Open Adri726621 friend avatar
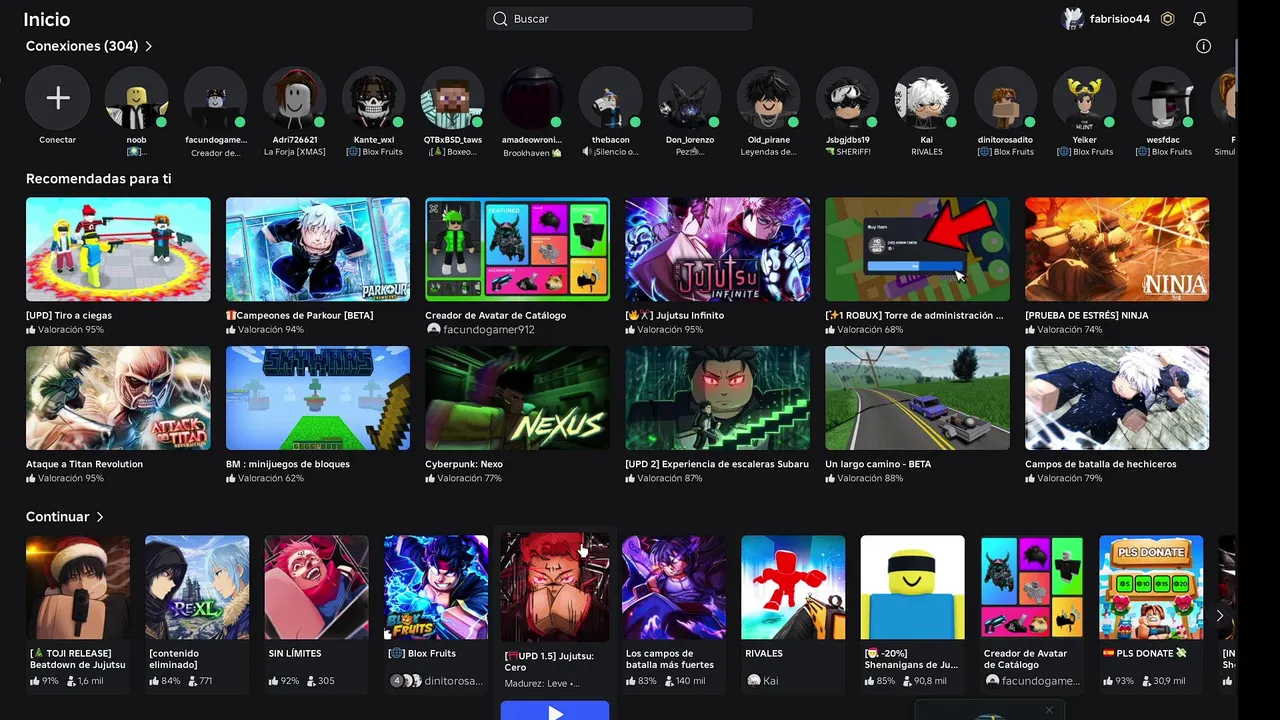This screenshot has width=1280, height=720. pos(295,98)
